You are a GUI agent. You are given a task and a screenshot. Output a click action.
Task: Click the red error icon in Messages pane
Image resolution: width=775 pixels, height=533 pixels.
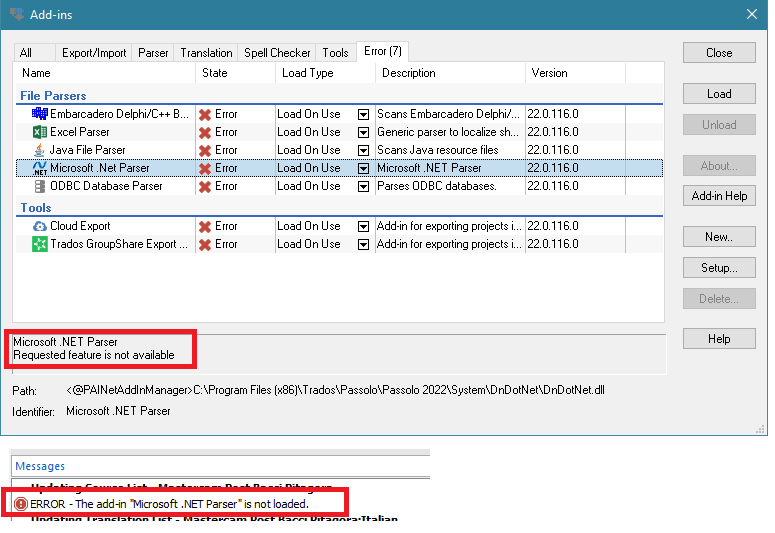point(21,504)
